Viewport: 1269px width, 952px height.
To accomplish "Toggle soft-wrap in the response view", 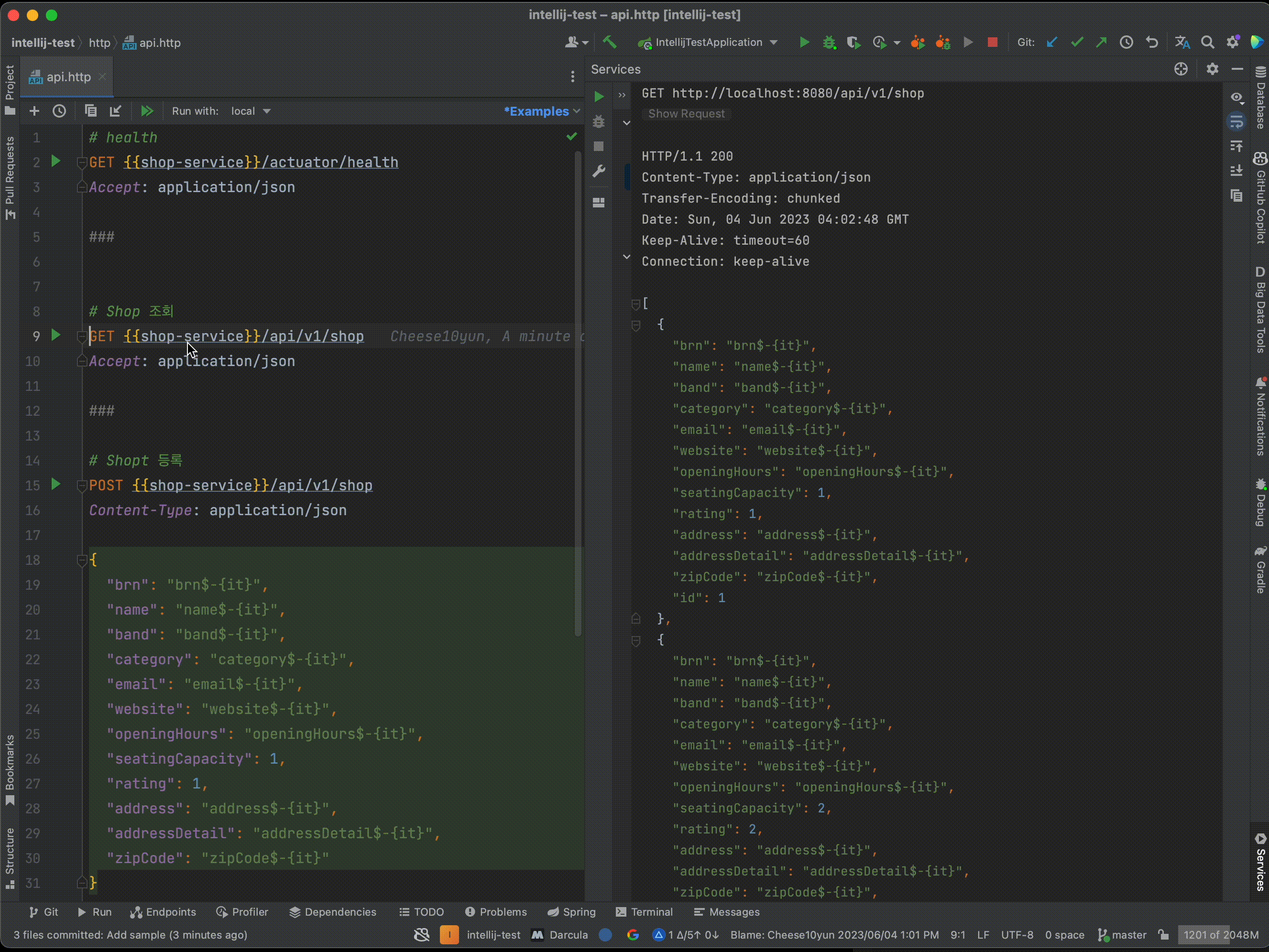I will coord(1236,121).
